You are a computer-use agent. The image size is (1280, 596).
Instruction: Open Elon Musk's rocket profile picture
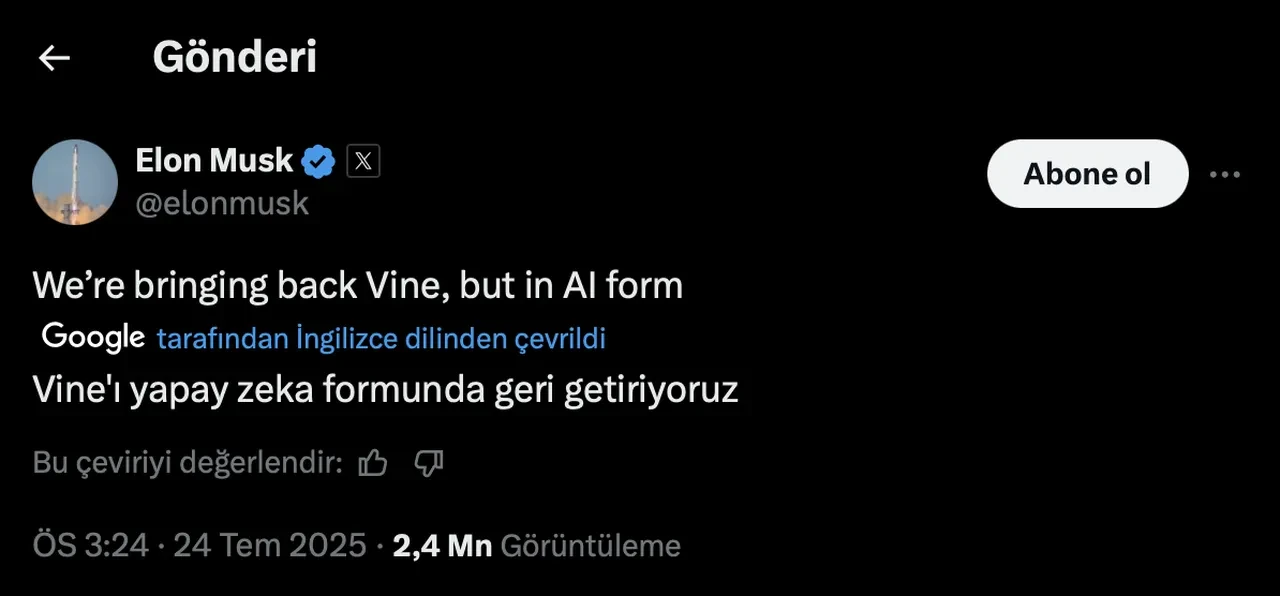tap(75, 181)
